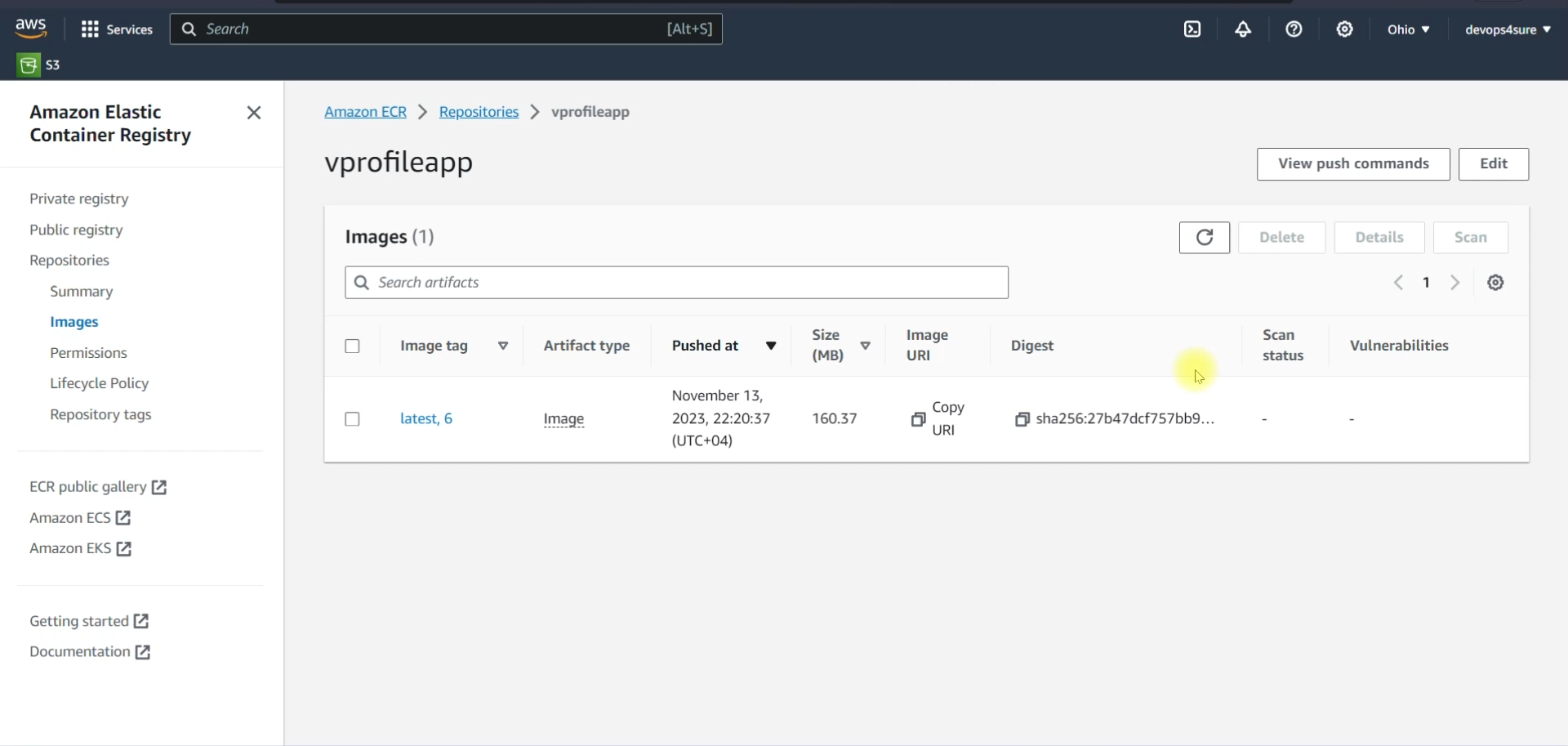Launch the CloudShell terminal icon
The width and height of the screenshot is (1568, 746).
point(1192,29)
